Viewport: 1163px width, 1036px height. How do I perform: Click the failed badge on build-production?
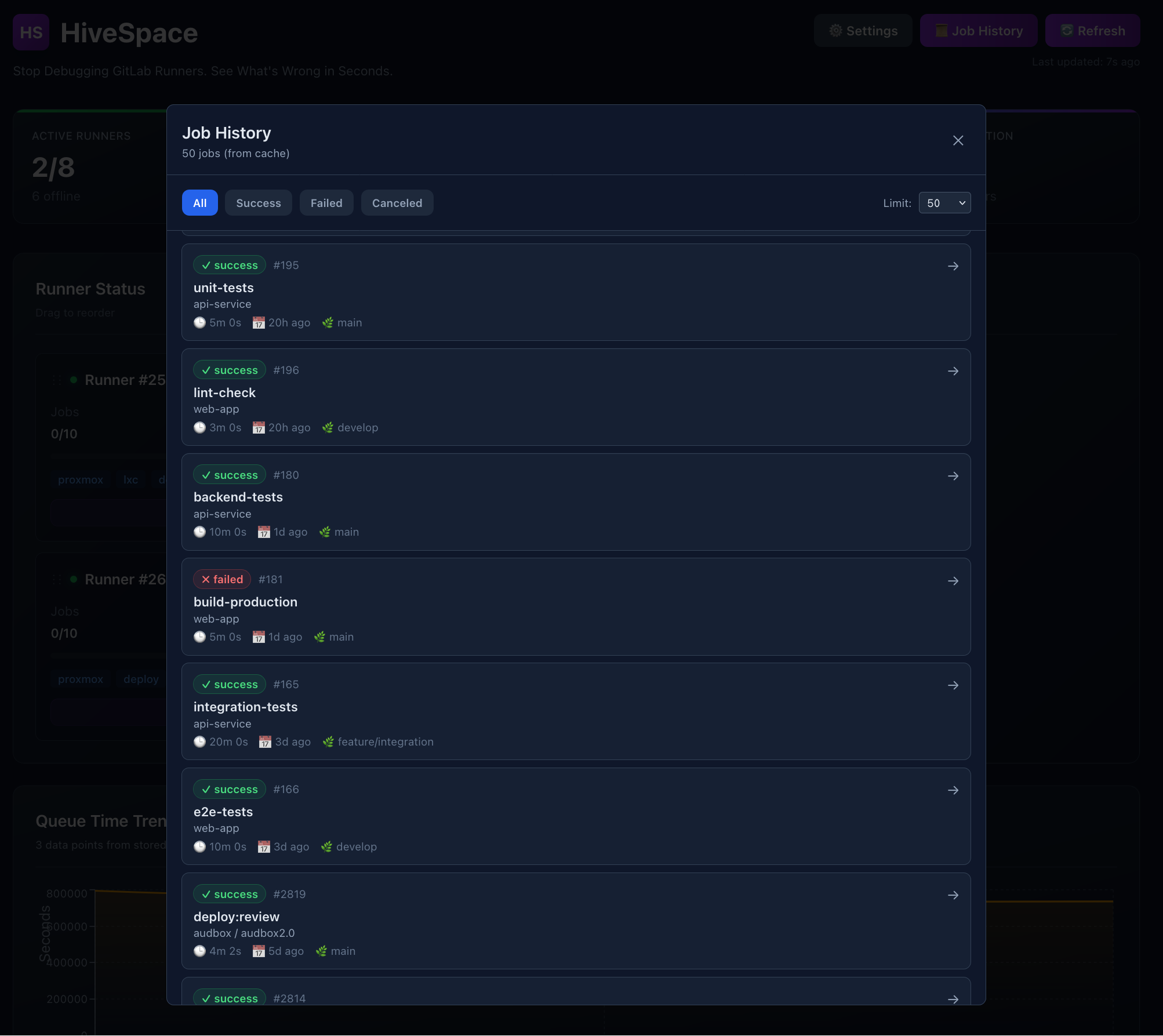[x=221, y=579]
